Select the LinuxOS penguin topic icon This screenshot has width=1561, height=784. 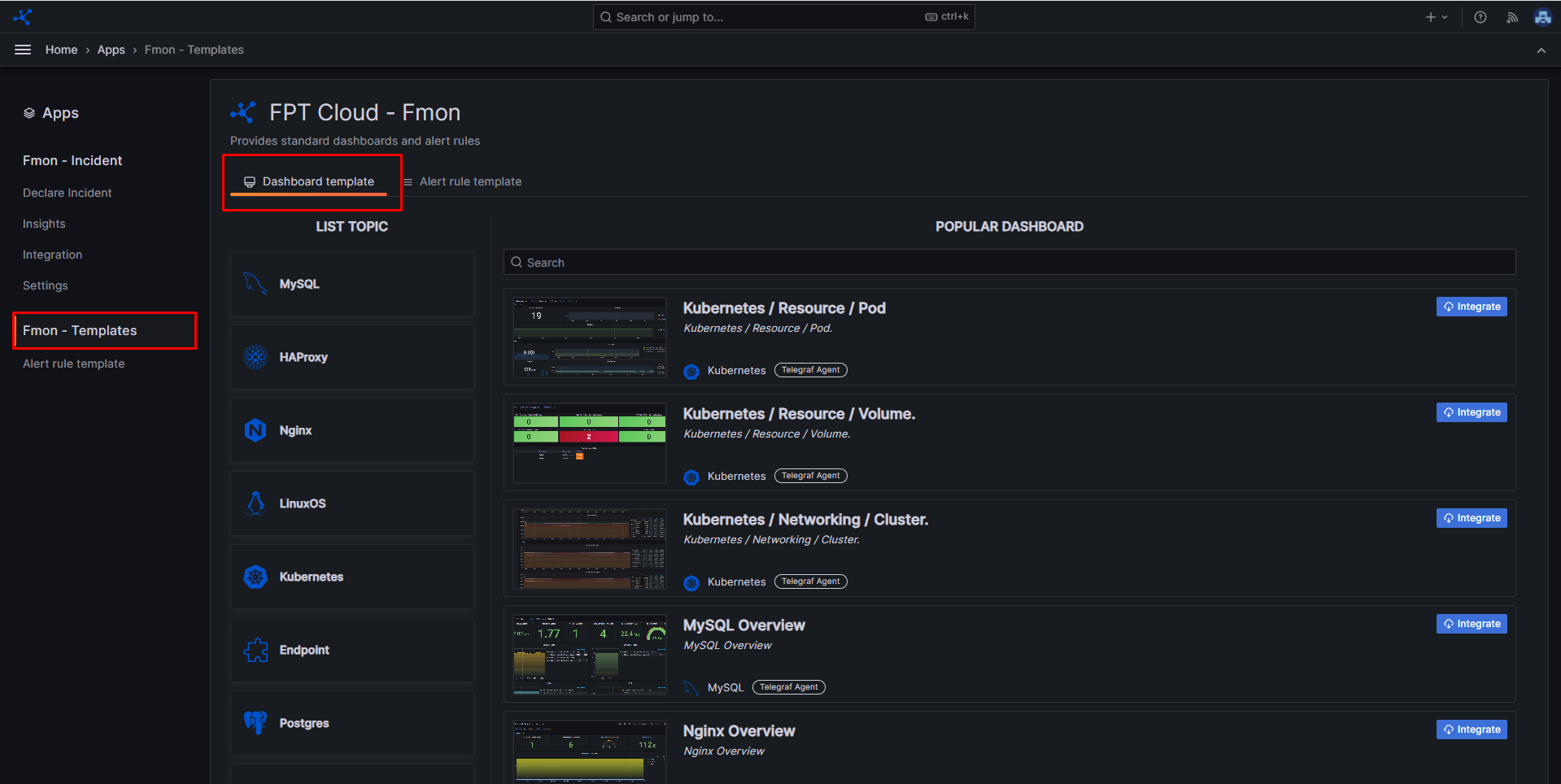pyautogui.click(x=255, y=503)
